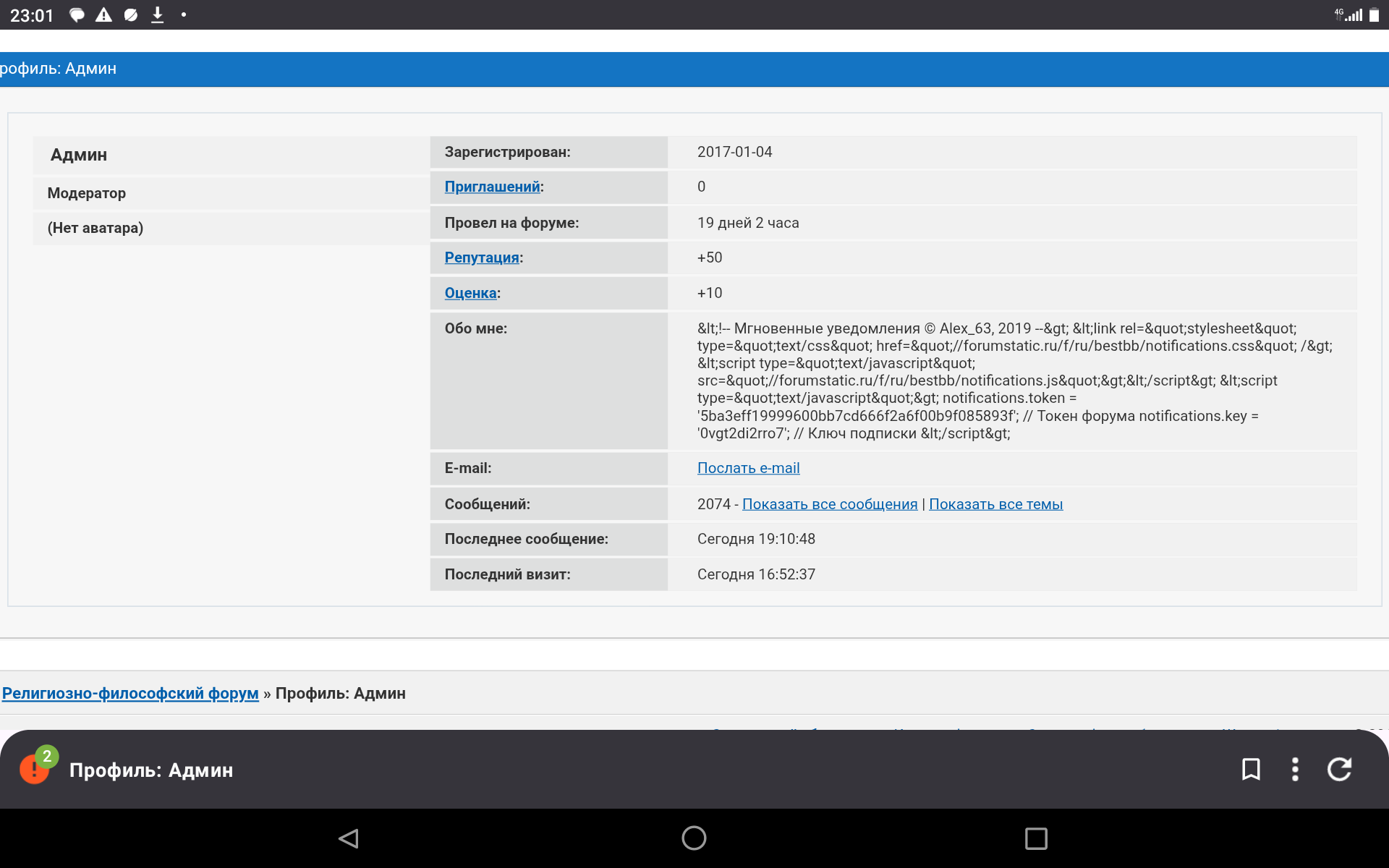Image resolution: width=1389 pixels, height=868 pixels.
Task: Open the Оценка link
Action: pyautogui.click(x=470, y=293)
